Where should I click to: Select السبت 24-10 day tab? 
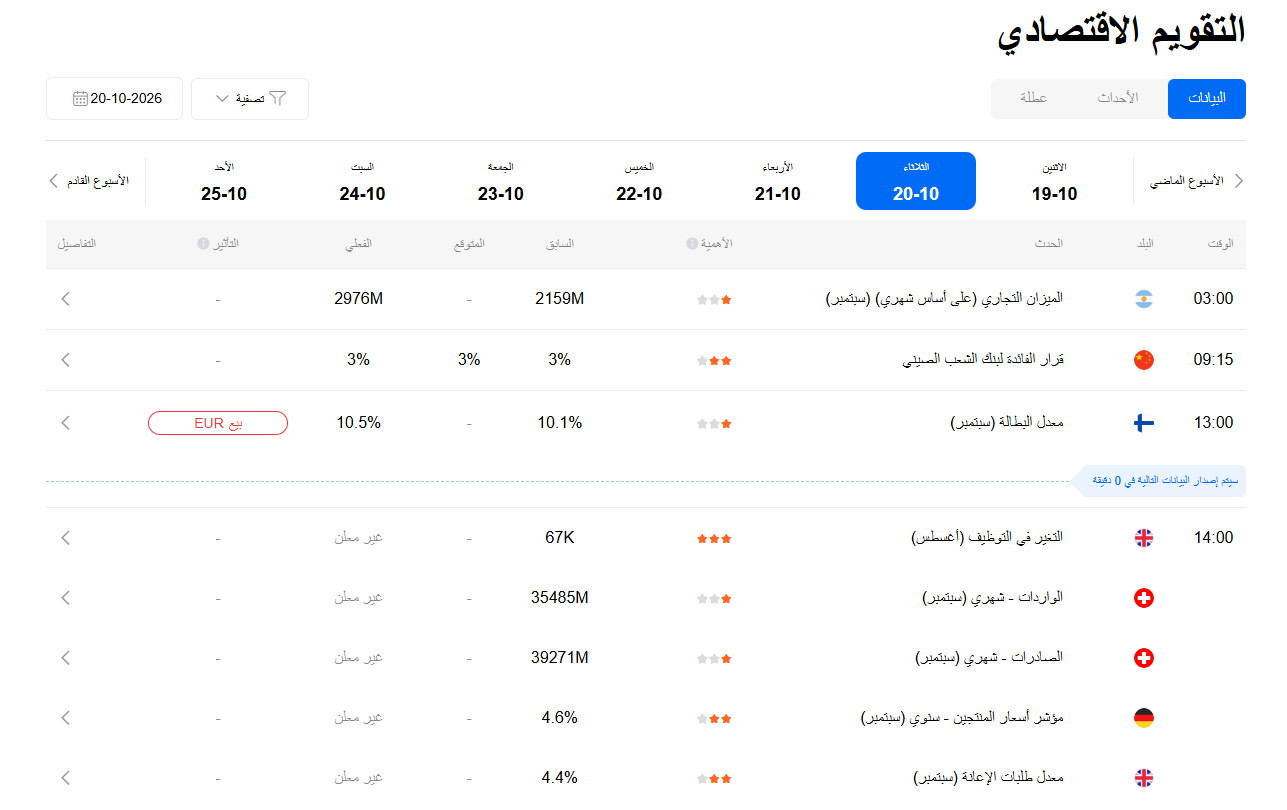(362, 181)
